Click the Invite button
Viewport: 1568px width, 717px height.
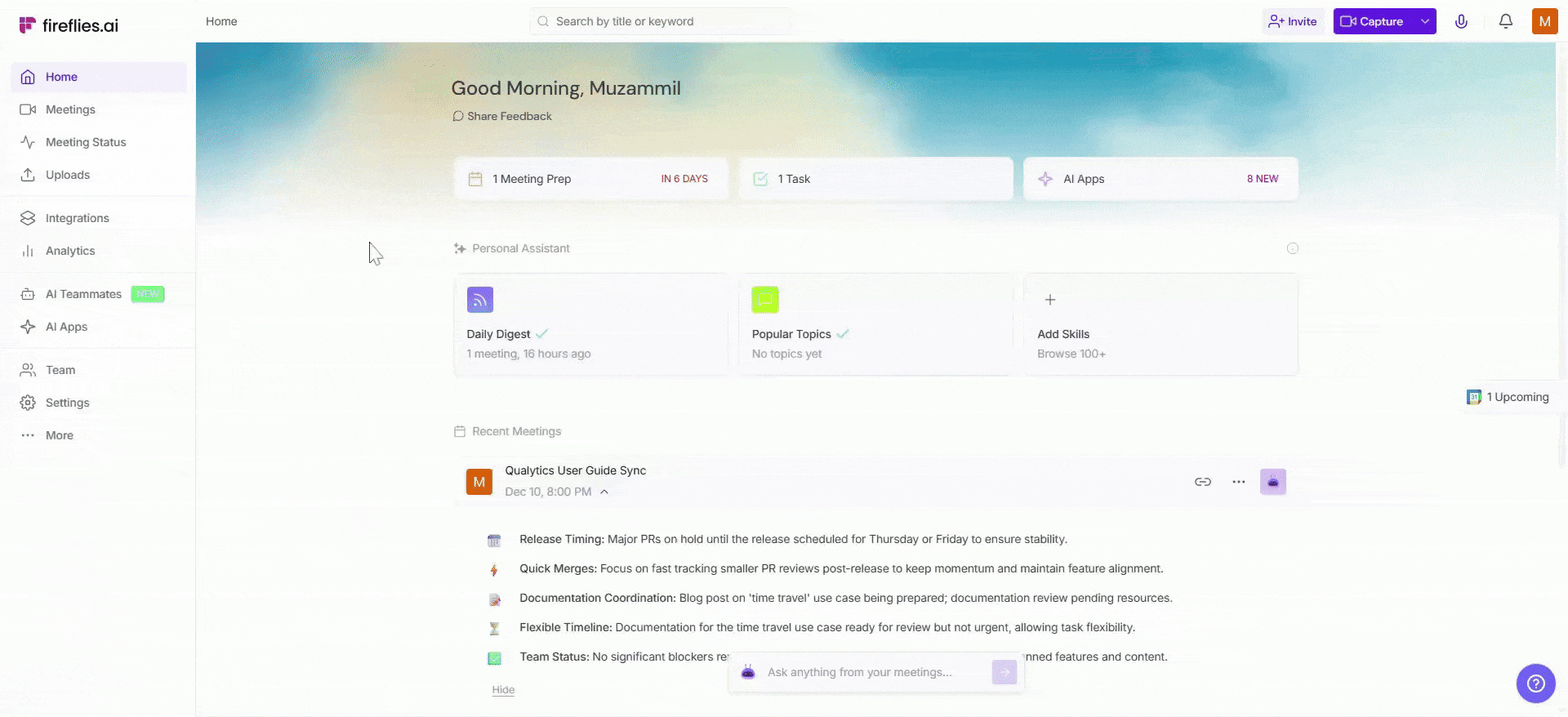pyautogui.click(x=1293, y=21)
